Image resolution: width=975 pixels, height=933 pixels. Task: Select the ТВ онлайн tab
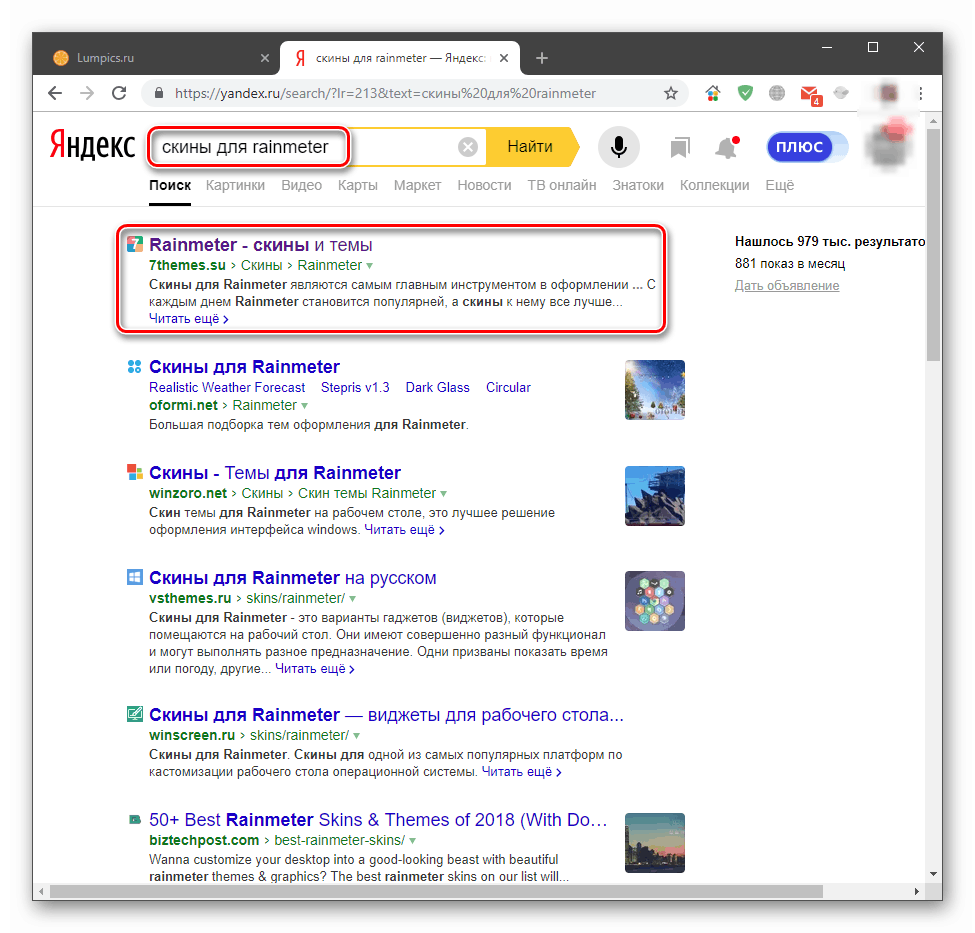562,185
